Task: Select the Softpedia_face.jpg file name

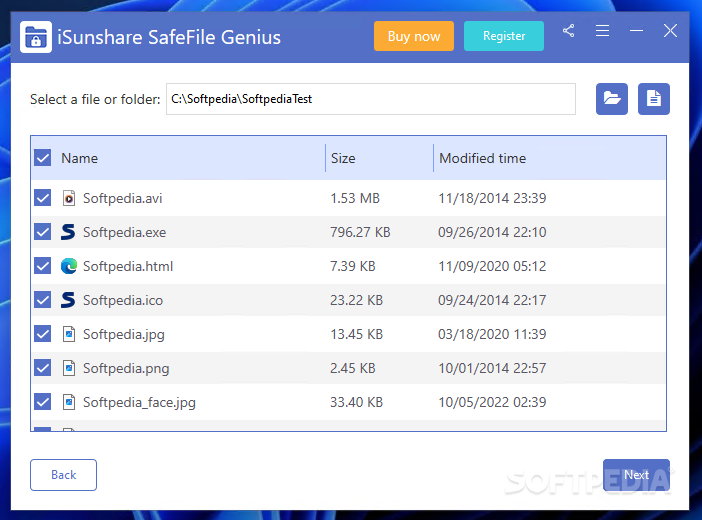Action: pos(139,403)
